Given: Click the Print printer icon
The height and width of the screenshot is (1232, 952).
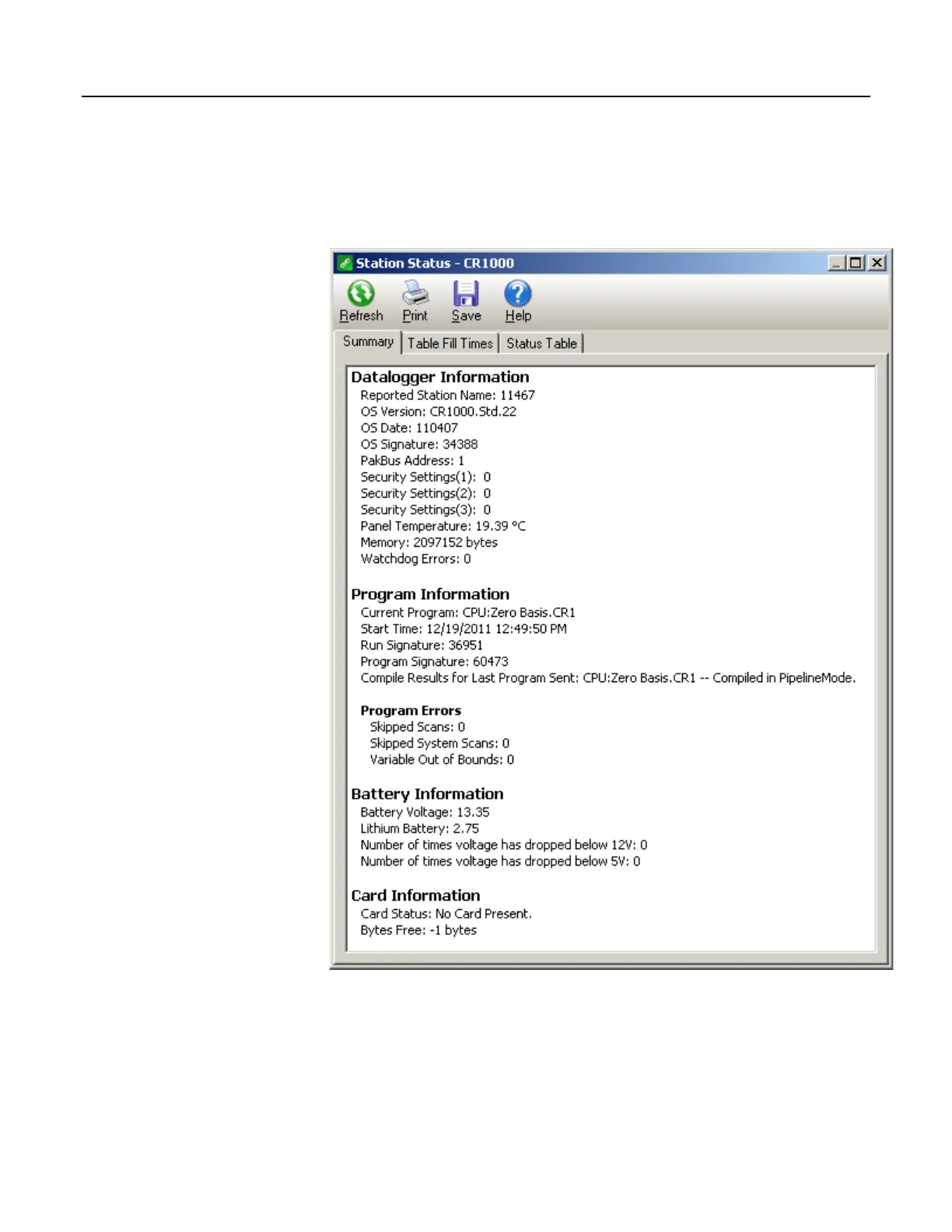Looking at the screenshot, I should tap(415, 294).
